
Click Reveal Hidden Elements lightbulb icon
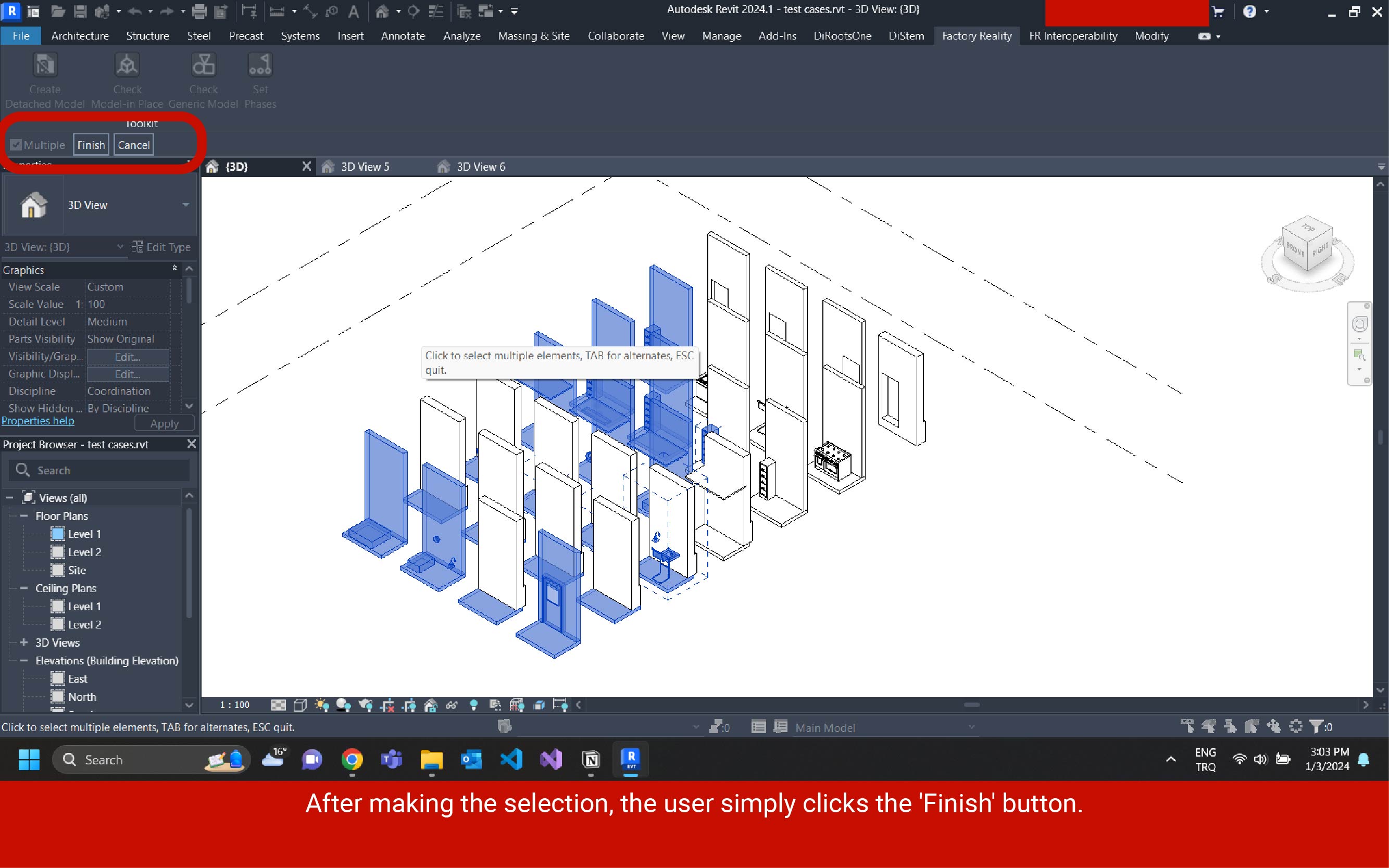tap(474, 705)
